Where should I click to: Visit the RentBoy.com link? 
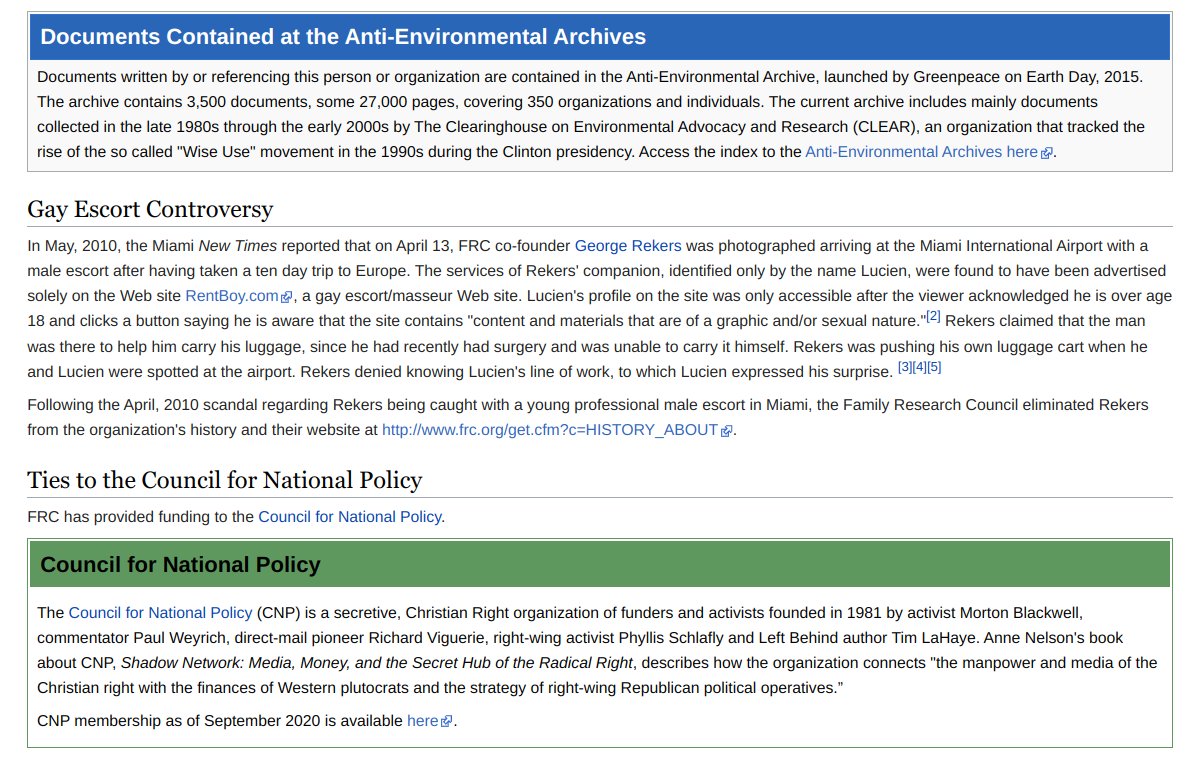pyautogui.click(x=232, y=296)
